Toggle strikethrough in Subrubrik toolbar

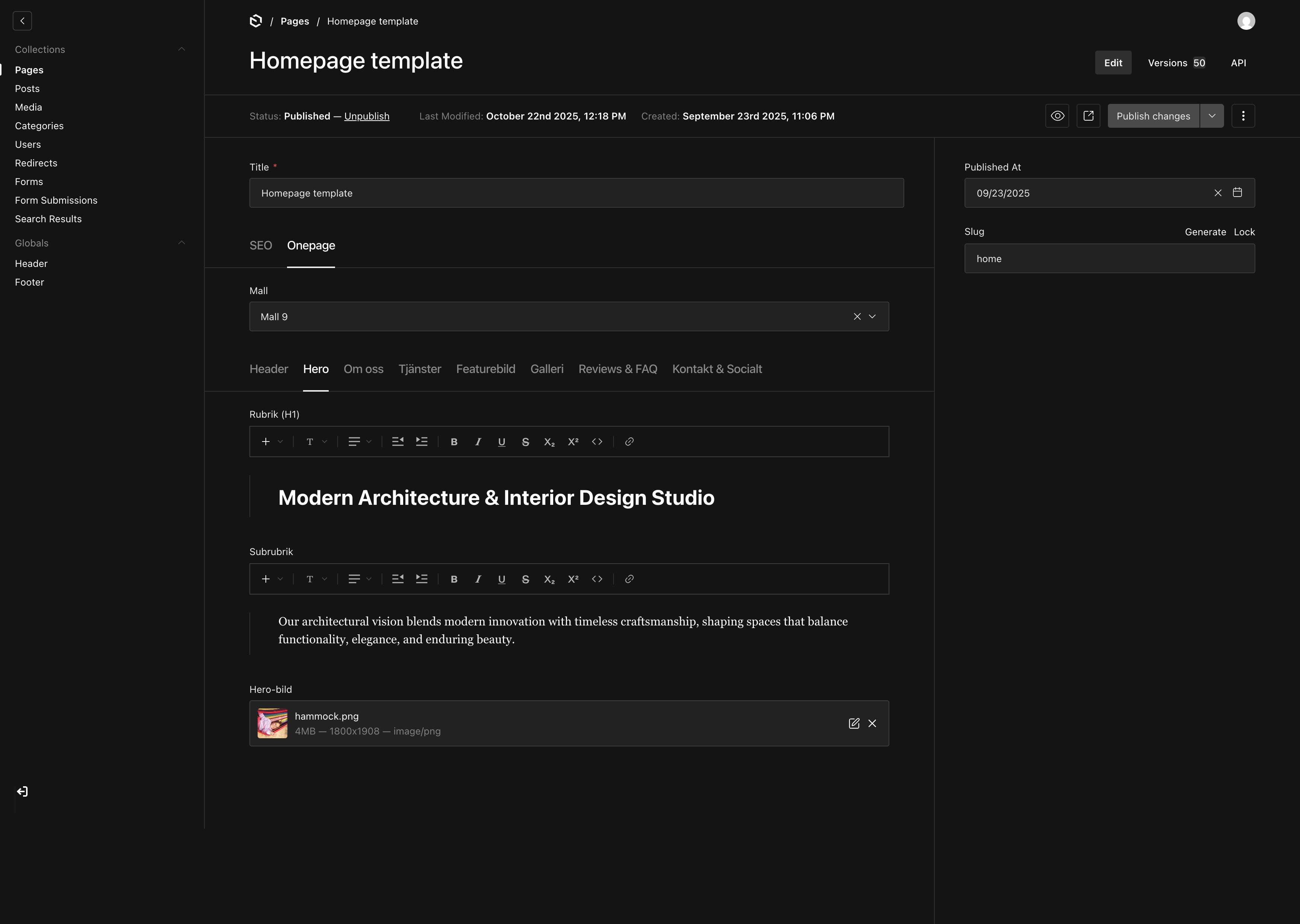pos(525,579)
